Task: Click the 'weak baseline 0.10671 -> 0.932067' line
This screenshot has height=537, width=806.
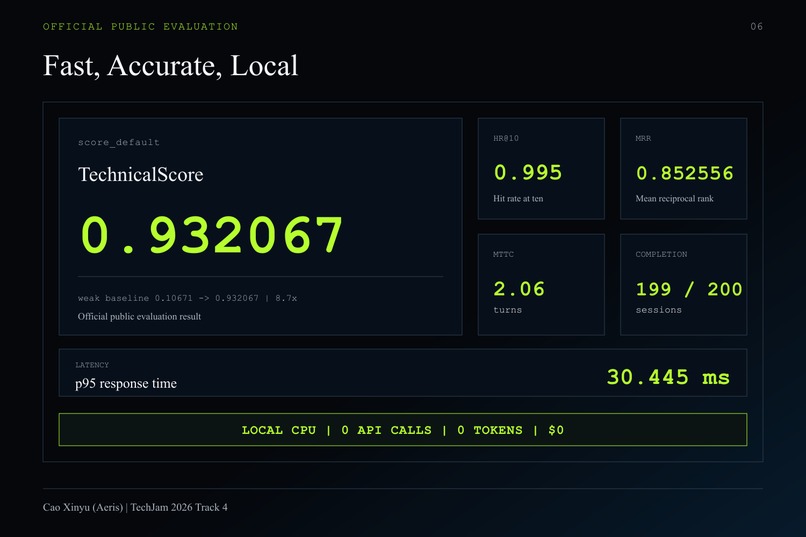Action: [187, 298]
